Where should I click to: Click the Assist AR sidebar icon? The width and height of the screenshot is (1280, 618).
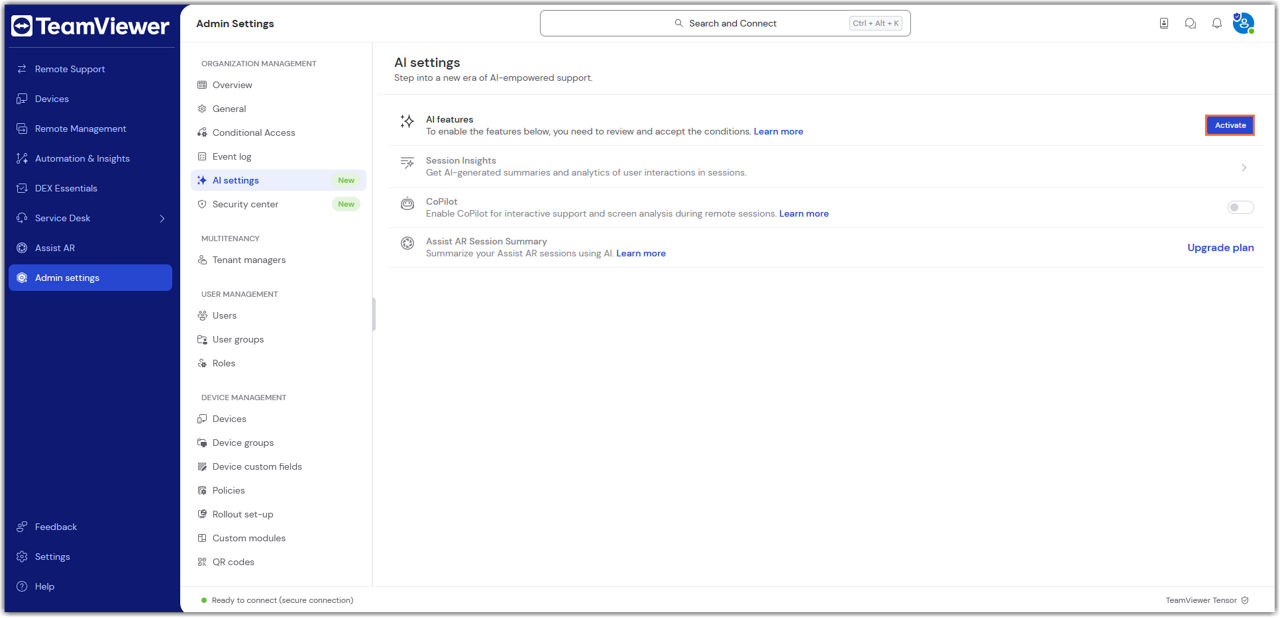(22, 248)
